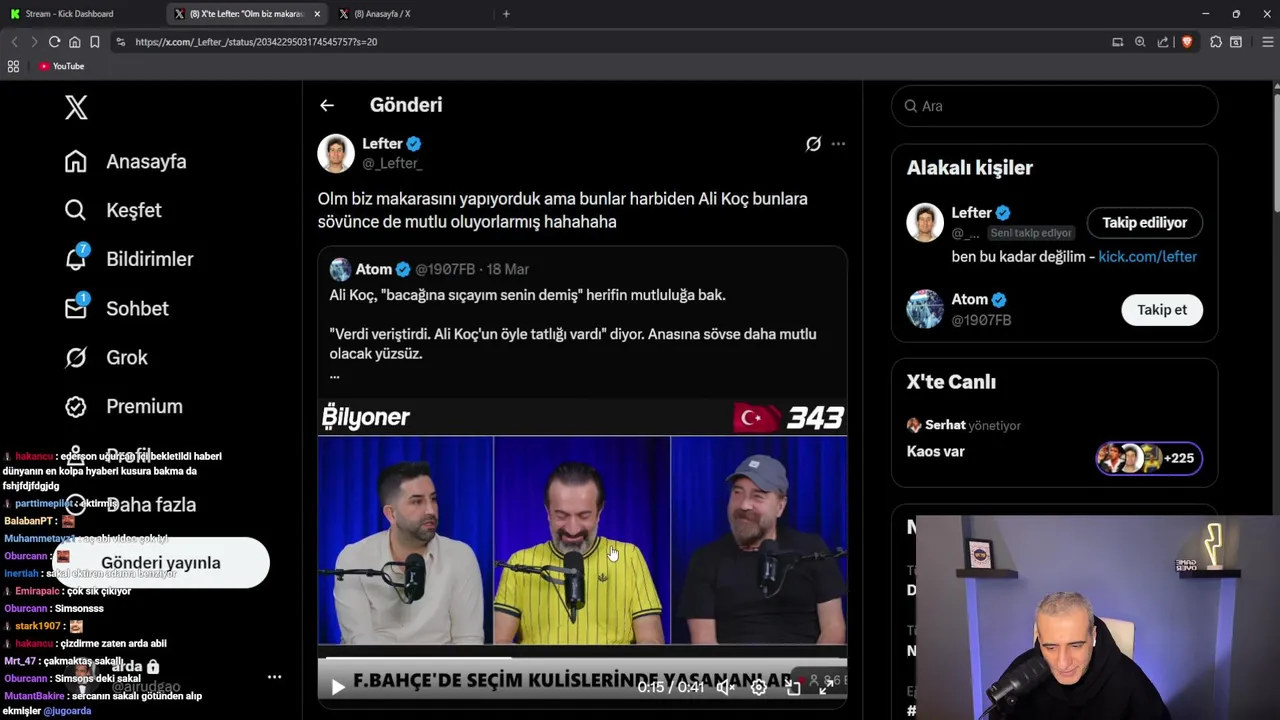The width and height of the screenshot is (1280, 720).
Task: Click the Serhat host name in live card
Action: (945, 425)
